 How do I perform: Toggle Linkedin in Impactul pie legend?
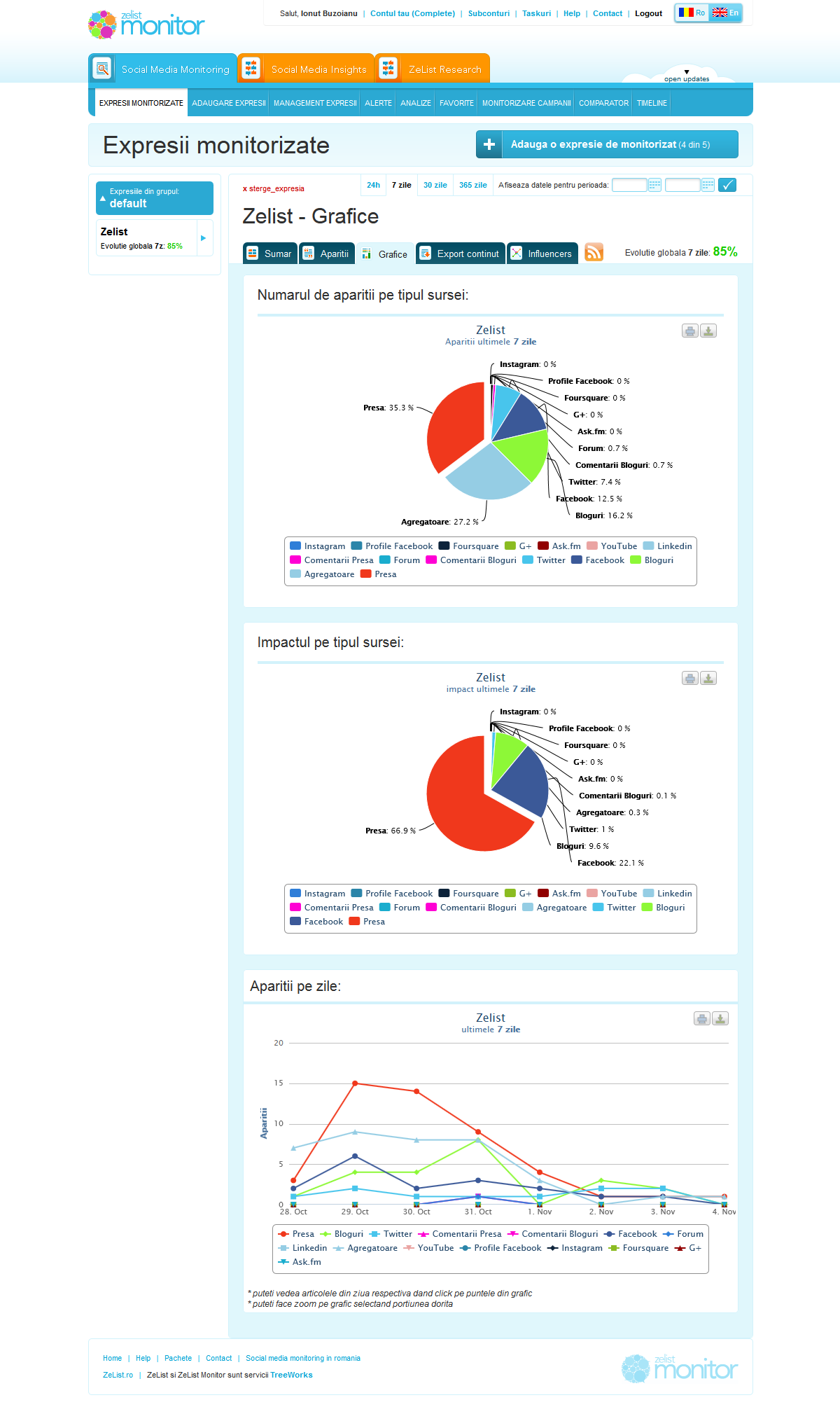pos(667,894)
